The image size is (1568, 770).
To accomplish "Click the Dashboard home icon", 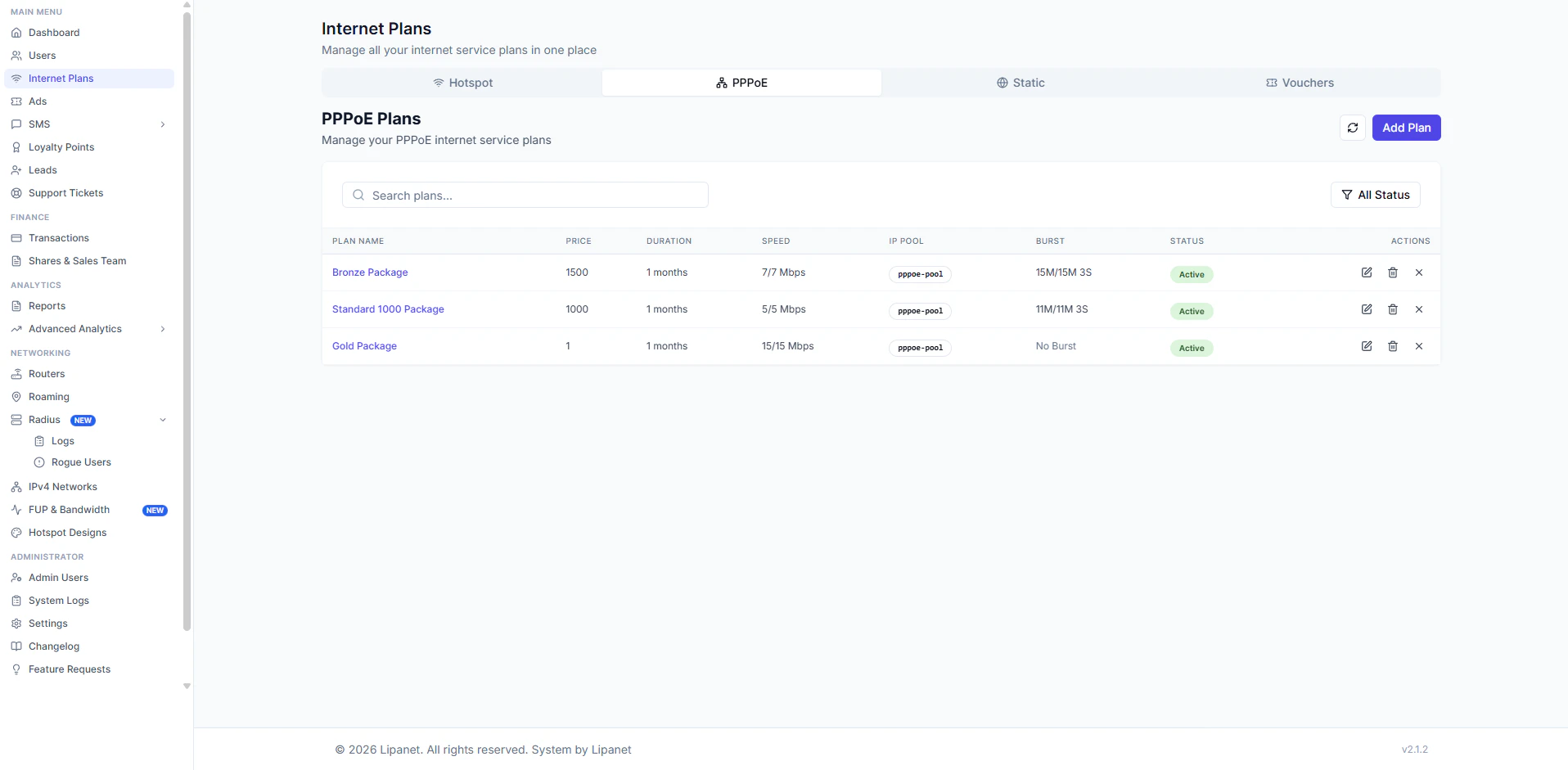I will pyautogui.click(x=16, y=33).
